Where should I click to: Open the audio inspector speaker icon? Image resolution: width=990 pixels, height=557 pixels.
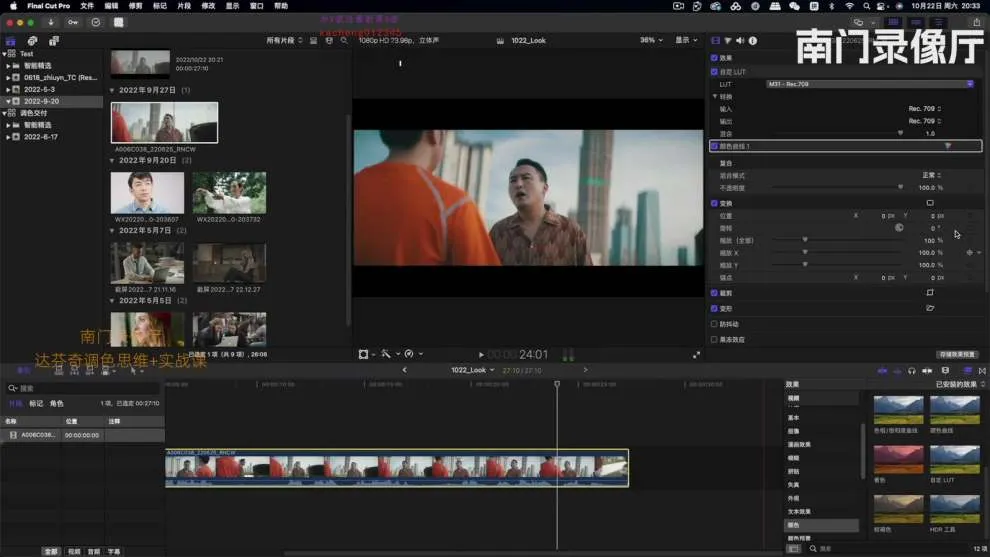740,41
